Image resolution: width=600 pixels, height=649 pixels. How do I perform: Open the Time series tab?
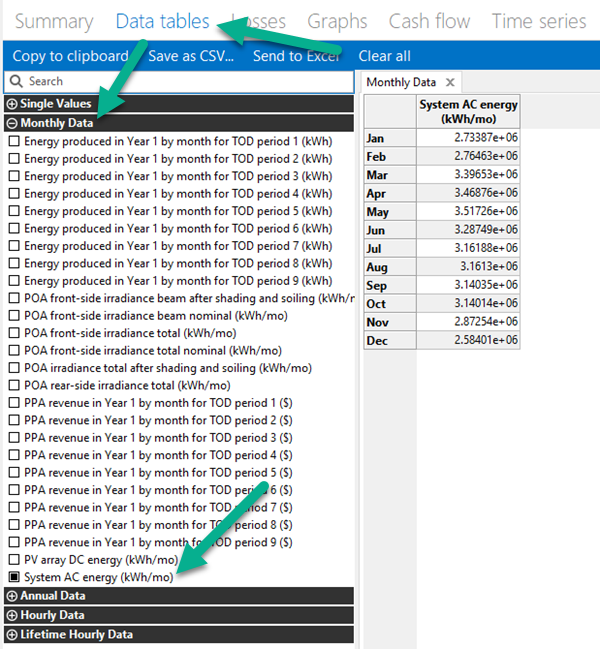click(x=539, y=21)
